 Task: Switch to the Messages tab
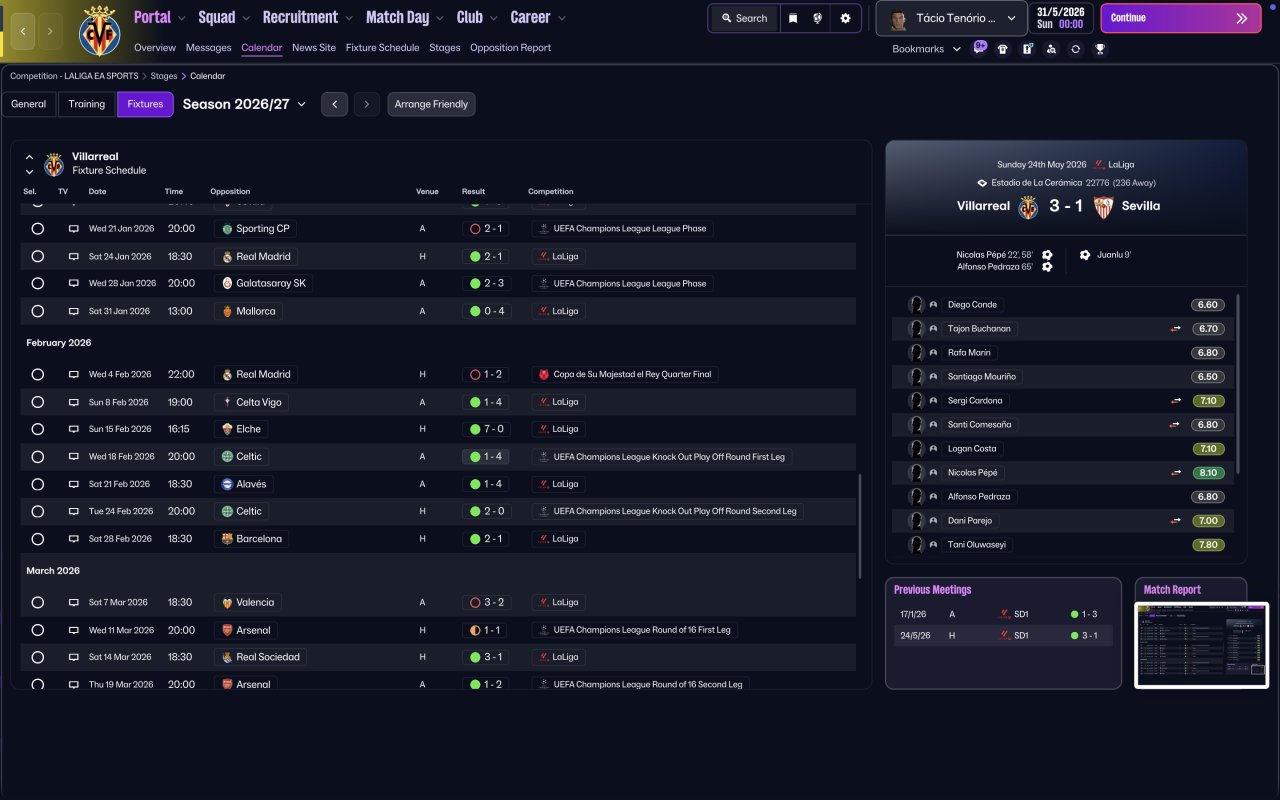coord(209,48)
